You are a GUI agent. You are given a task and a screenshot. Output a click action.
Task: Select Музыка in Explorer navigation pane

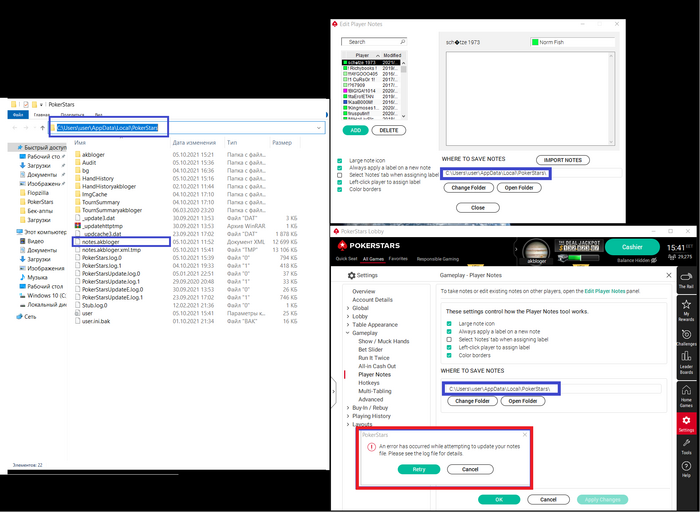pos(37,277)
